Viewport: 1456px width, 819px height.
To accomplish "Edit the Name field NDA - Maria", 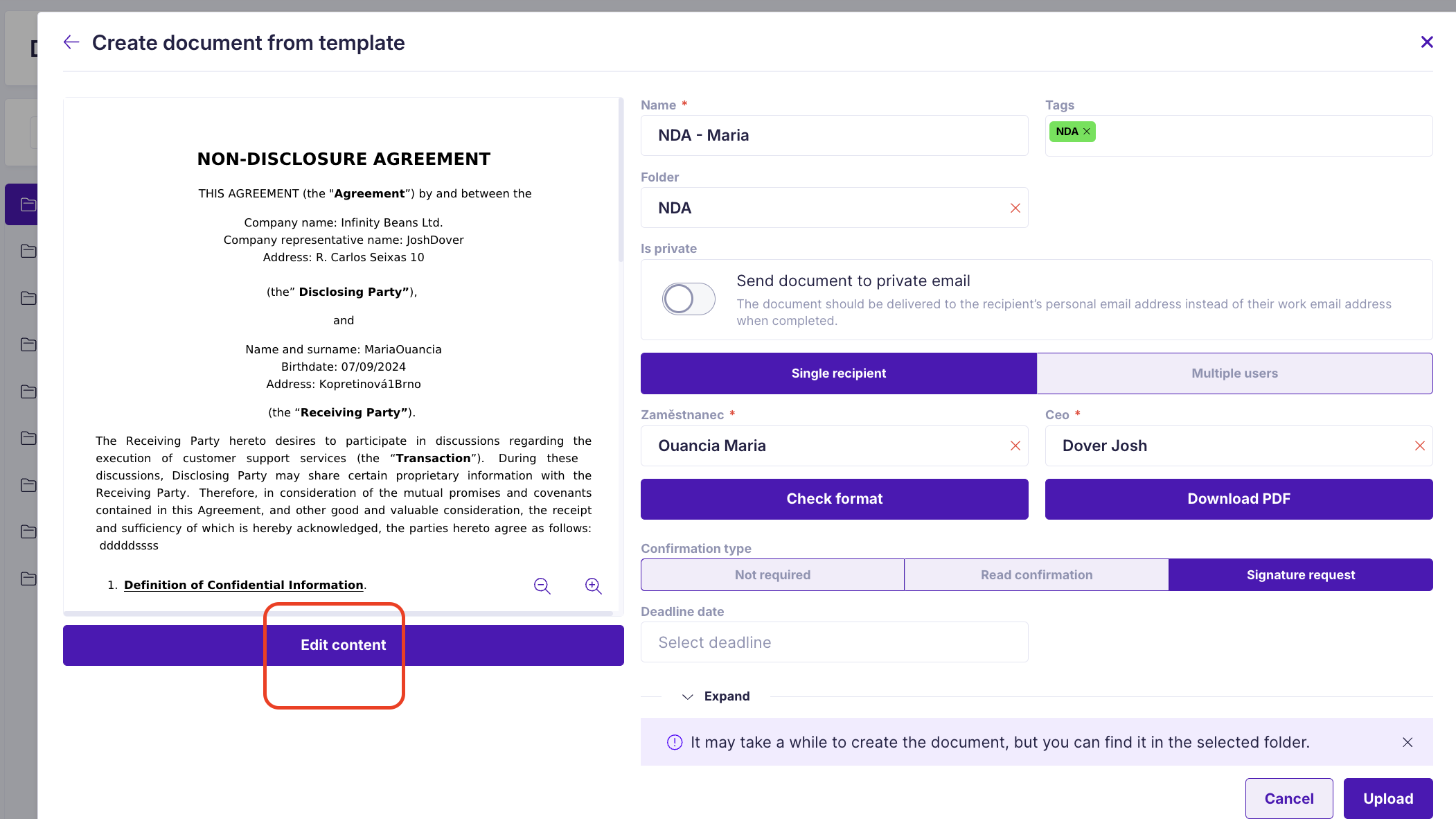I will click(x=834, y=135).
